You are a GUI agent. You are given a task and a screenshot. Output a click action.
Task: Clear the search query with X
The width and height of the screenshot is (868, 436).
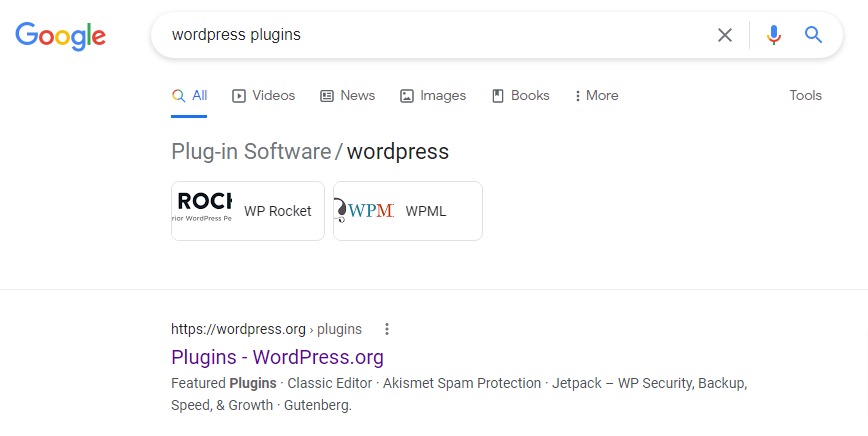725,35
